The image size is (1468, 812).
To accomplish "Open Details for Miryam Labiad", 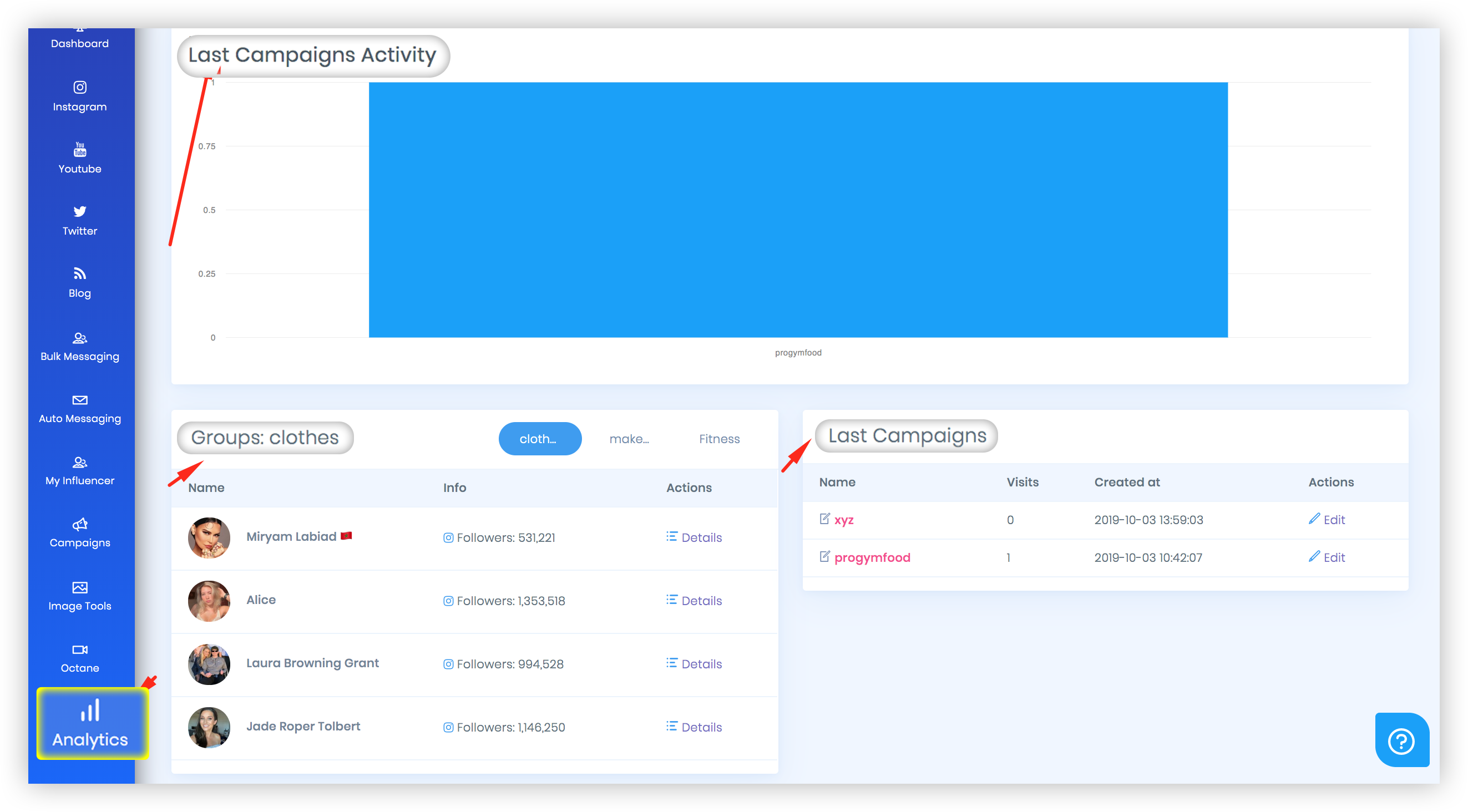I will pyautogui.click(x=701, y=537).
